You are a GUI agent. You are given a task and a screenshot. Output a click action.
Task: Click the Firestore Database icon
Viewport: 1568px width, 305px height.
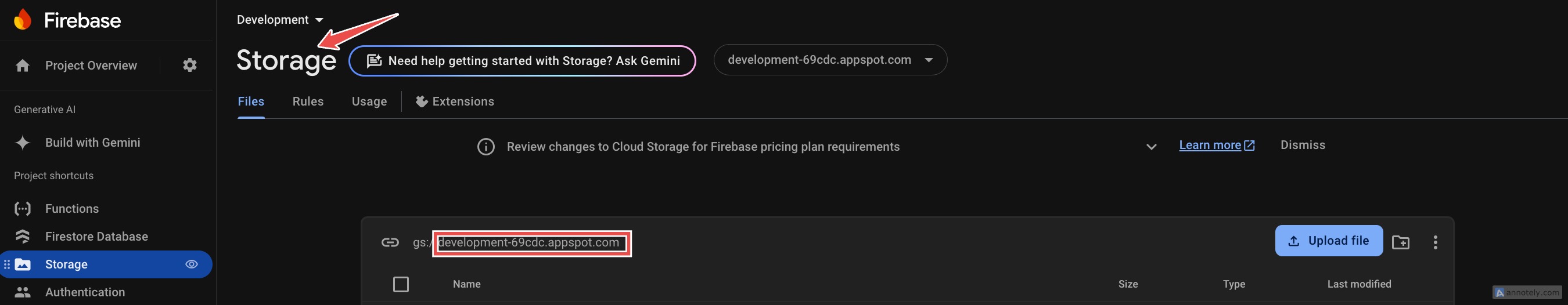coord(23,237)
